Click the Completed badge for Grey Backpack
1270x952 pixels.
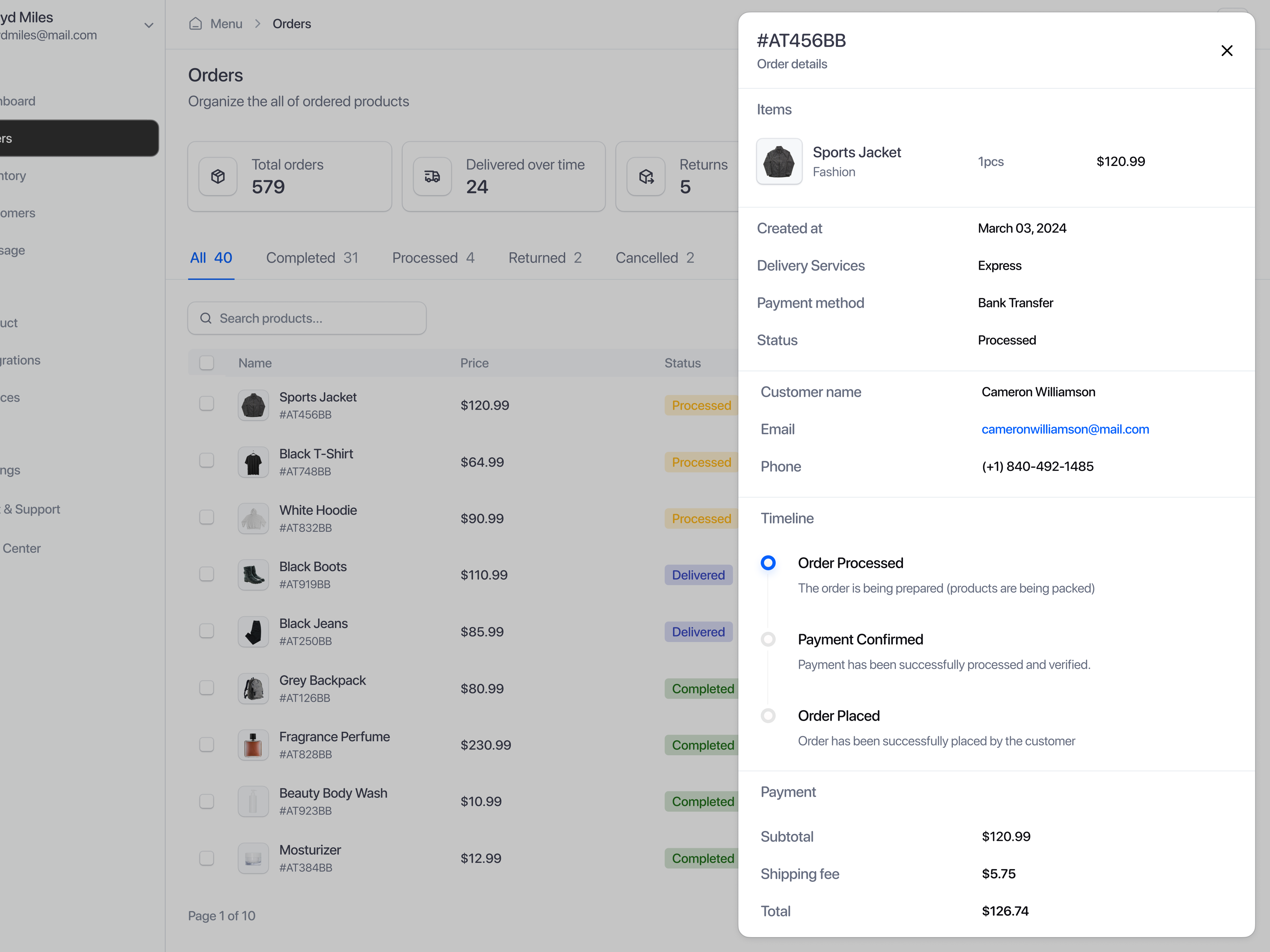point(702,689)
